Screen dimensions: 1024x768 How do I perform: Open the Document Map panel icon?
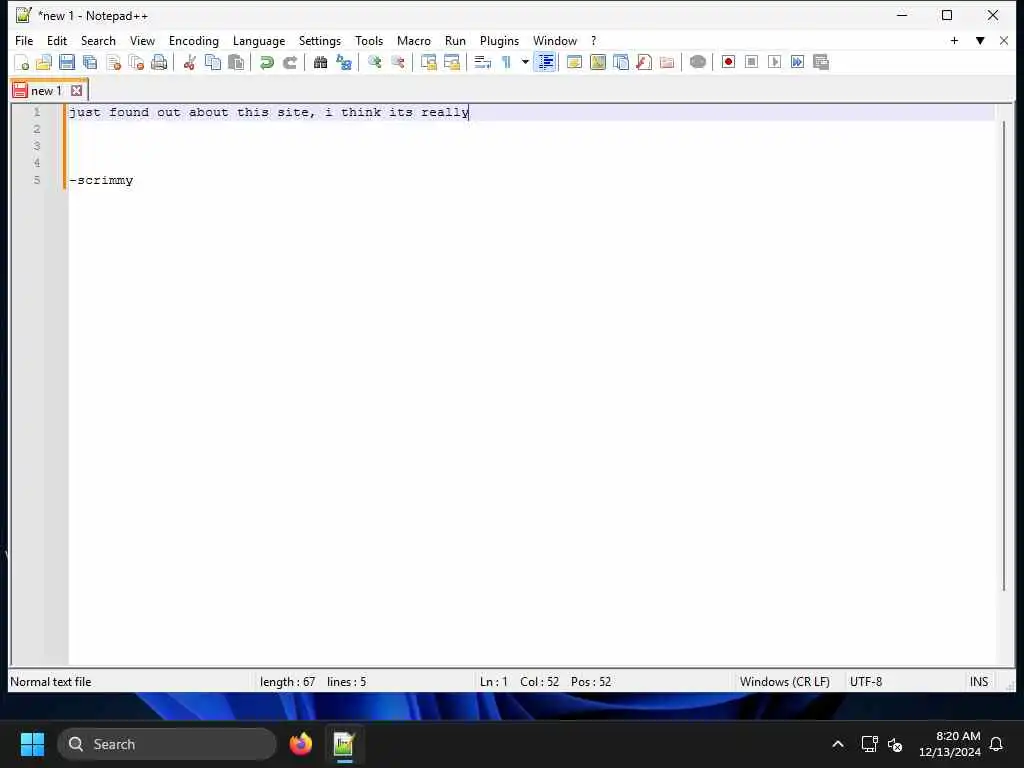tap(598, 63)
